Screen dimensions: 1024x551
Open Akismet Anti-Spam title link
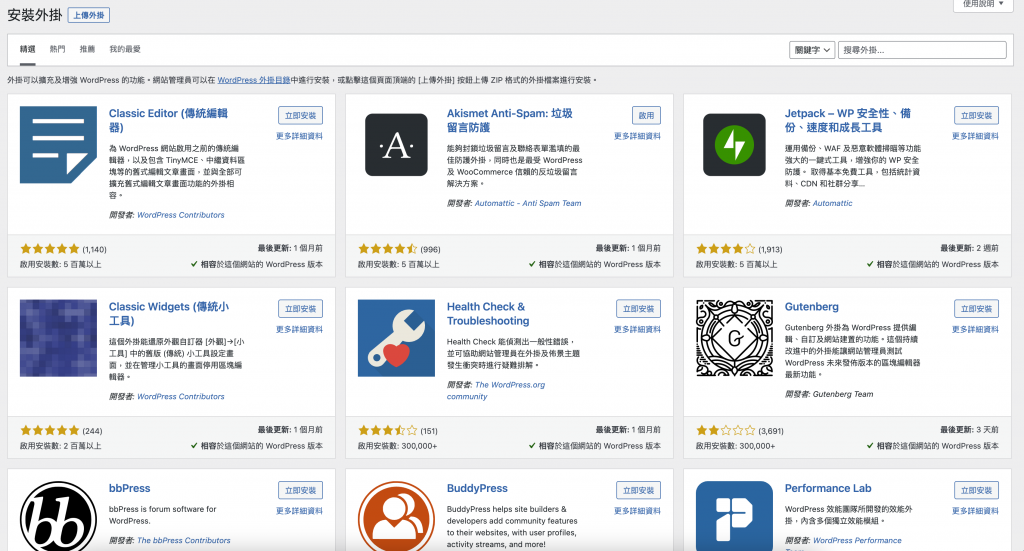509,120
